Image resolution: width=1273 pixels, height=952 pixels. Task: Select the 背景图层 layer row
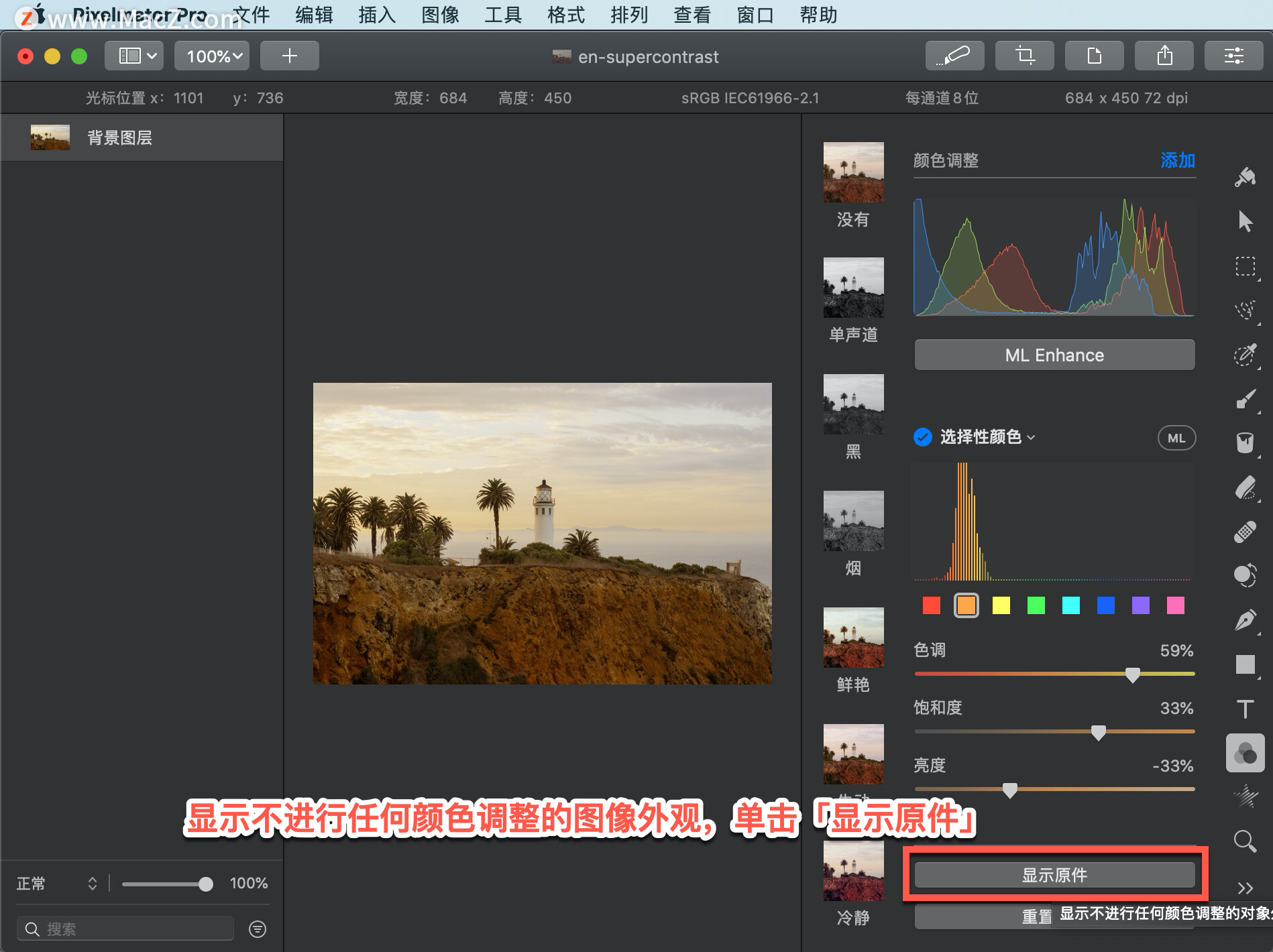[x=142, y=137]
